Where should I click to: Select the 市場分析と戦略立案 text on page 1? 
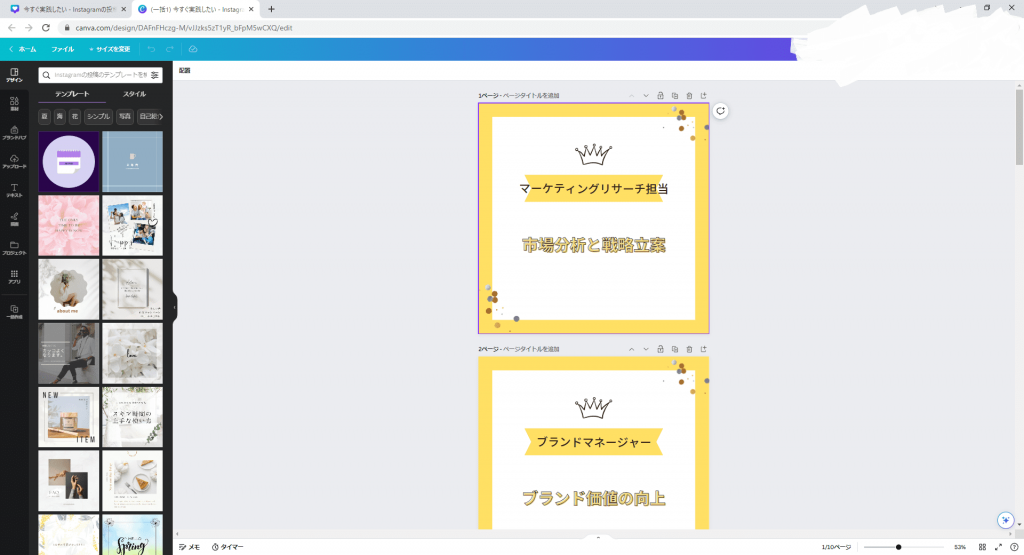tap(594, 245)
